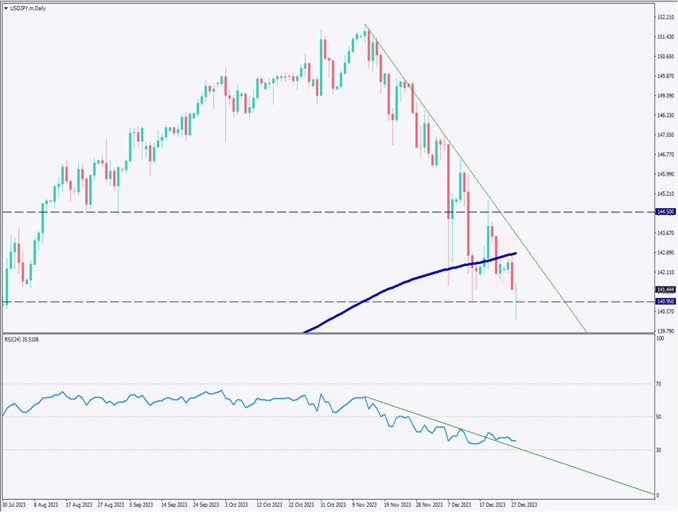Click the 139.790 price scale label
Viewport: 678px width, 512px height.
tap(663, 331)
